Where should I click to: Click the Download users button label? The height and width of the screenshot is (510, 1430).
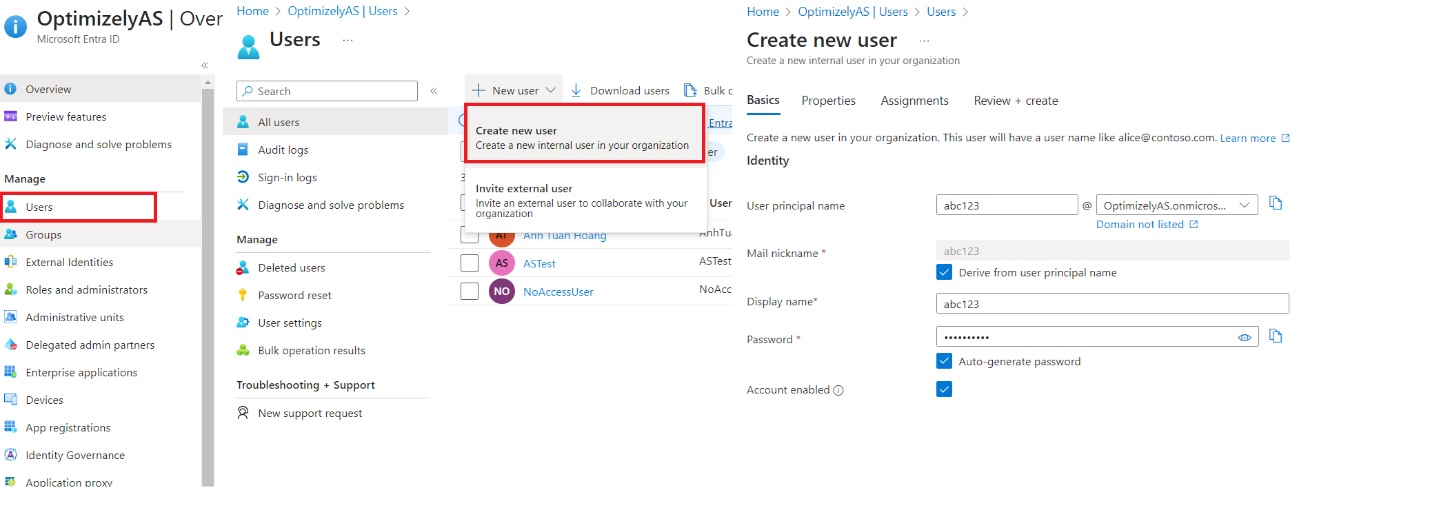pos(629,91)
